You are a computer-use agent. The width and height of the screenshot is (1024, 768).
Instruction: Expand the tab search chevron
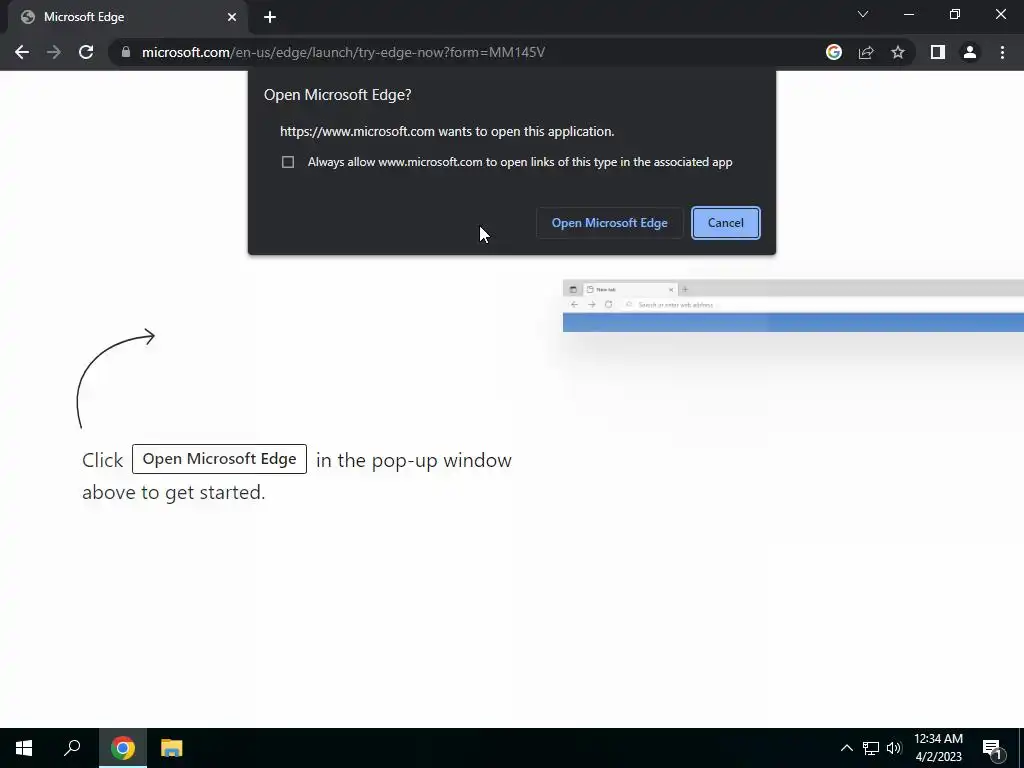863,14
